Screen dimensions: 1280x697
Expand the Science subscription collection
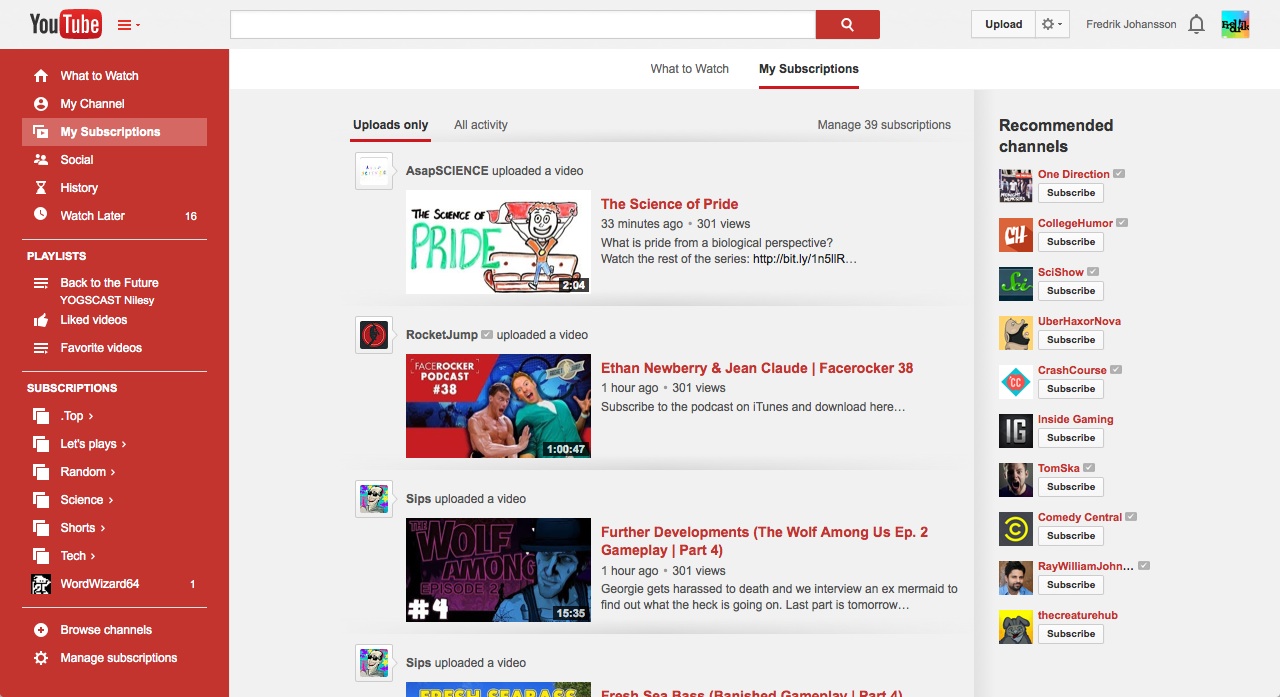click(x=87, y=500)
